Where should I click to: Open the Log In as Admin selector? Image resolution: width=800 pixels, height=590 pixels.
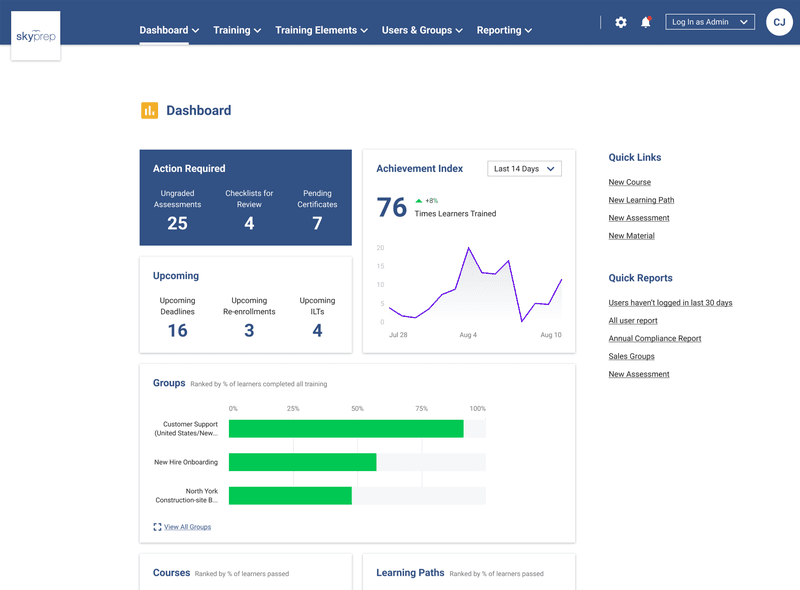click(710, 21)
